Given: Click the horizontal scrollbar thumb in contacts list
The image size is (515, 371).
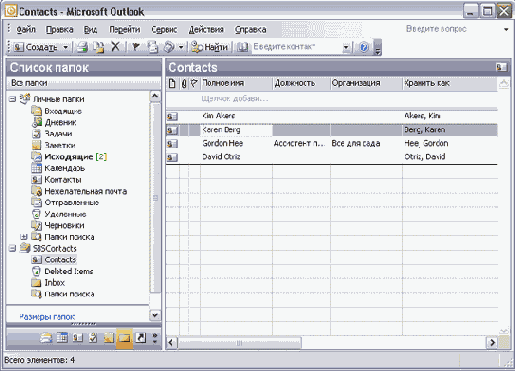Looking at the screenshot, I should 239,343.
